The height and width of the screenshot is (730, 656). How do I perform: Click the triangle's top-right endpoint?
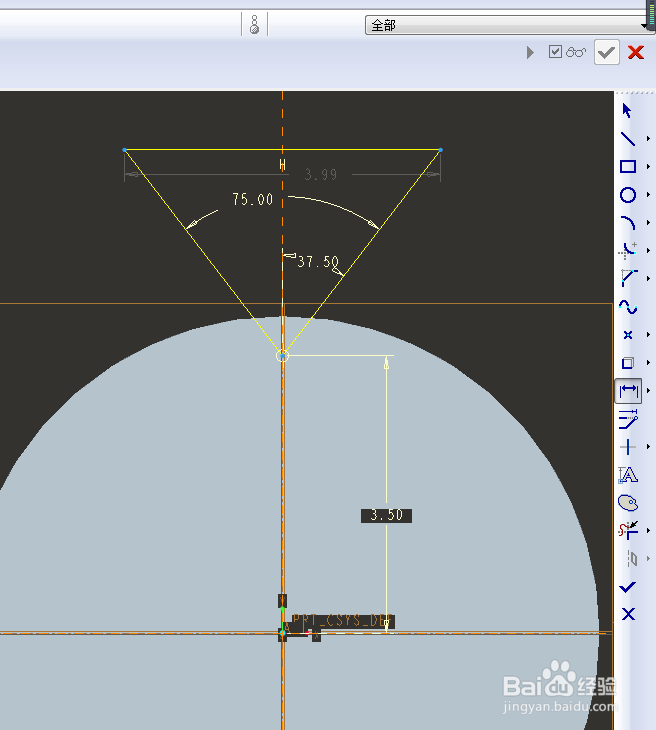coord(440,150)
